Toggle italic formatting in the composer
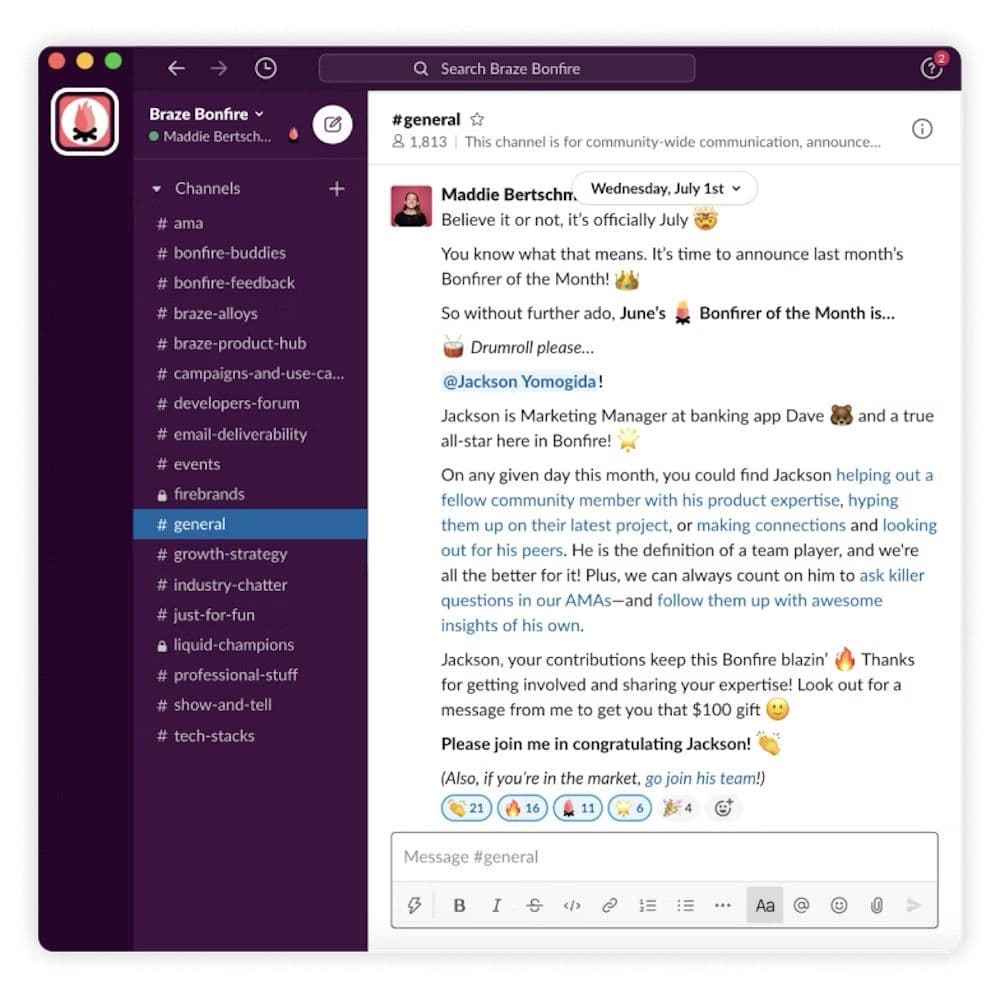This screenshot has width=1000, height=1000. pos(497,905)
